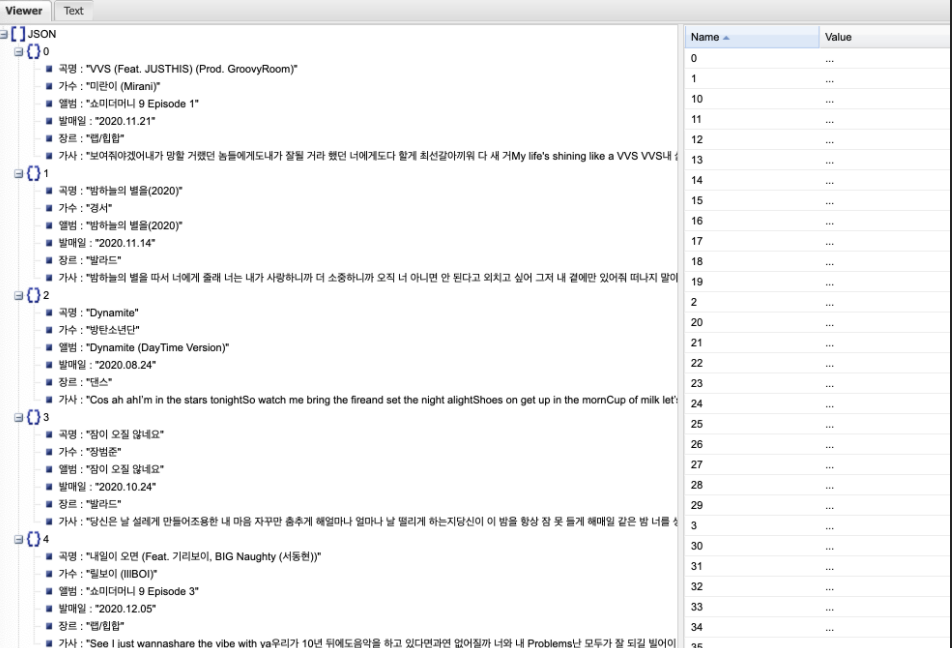The height and width of the screenshot is (648, 952).
Task: Select the "밤하늘의 별을(2020)" 곡명 row
Action: [x=120, y=191]
